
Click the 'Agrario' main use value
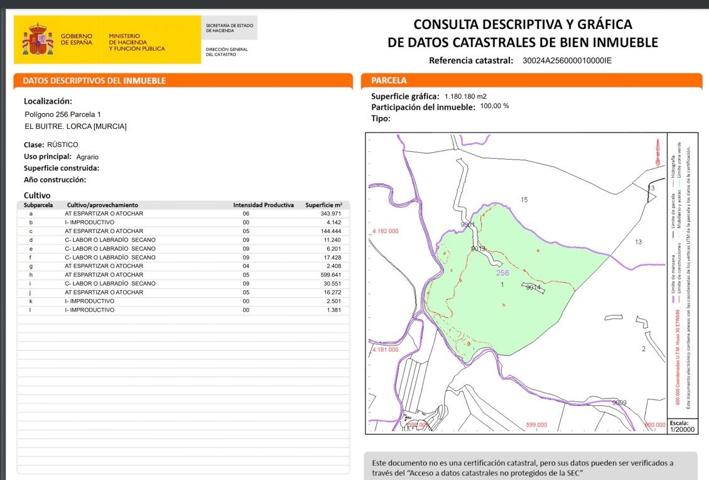pos(87,157)
